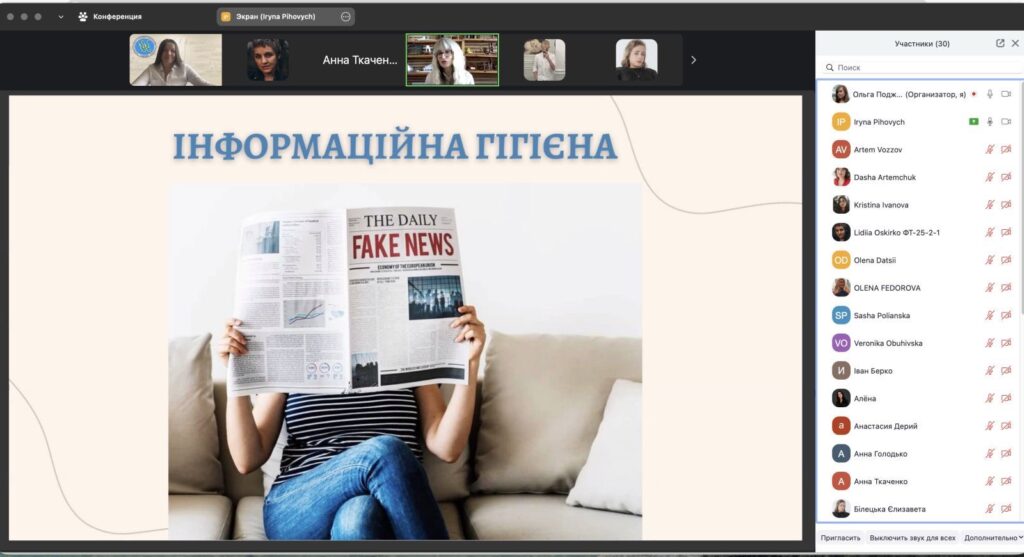Viewport: 1024px width, 557px height.
Task: Pop out the Участники panel
Action: coord(1000,43)
